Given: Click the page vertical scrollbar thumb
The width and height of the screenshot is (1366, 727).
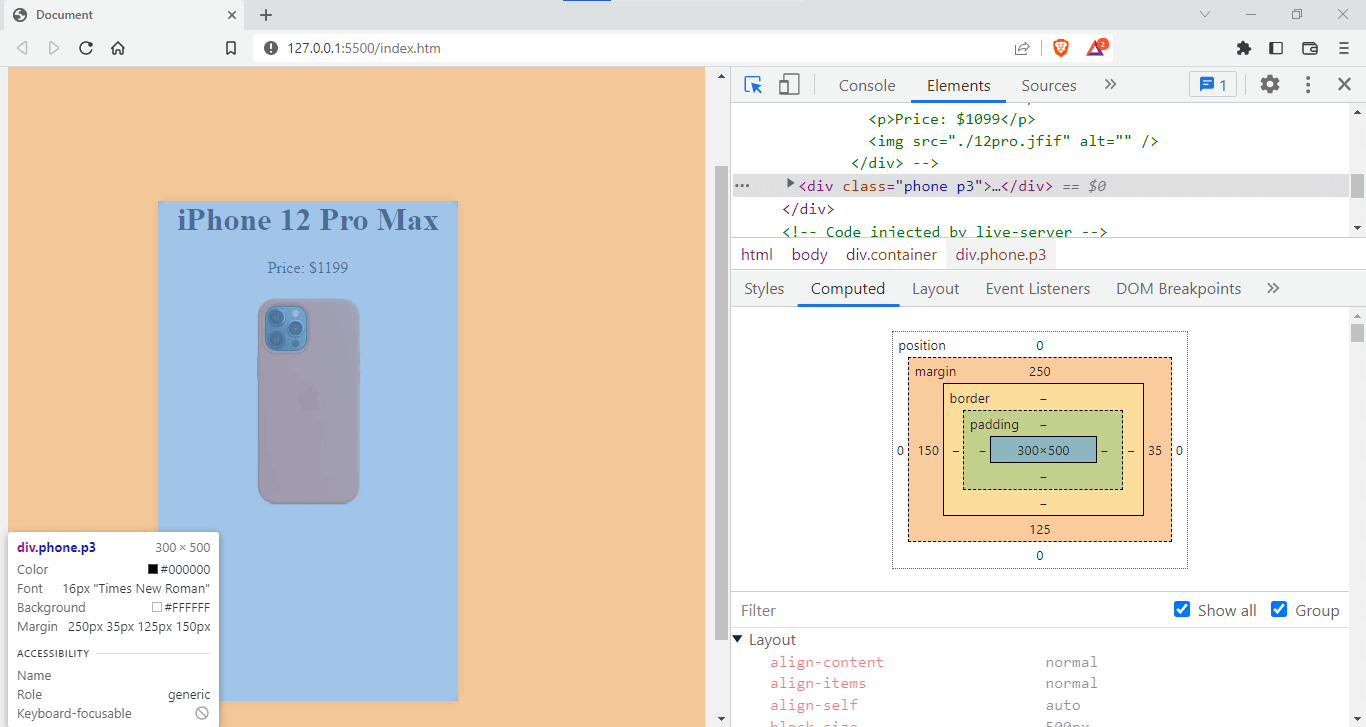Looking at the screenshot, I should click(x=721, y=403).
